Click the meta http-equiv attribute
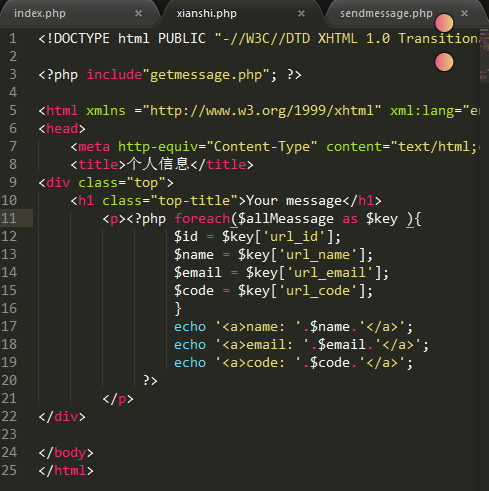Image resolution: width=489 pixels, height=491 pixels. [x=158, y=147]
